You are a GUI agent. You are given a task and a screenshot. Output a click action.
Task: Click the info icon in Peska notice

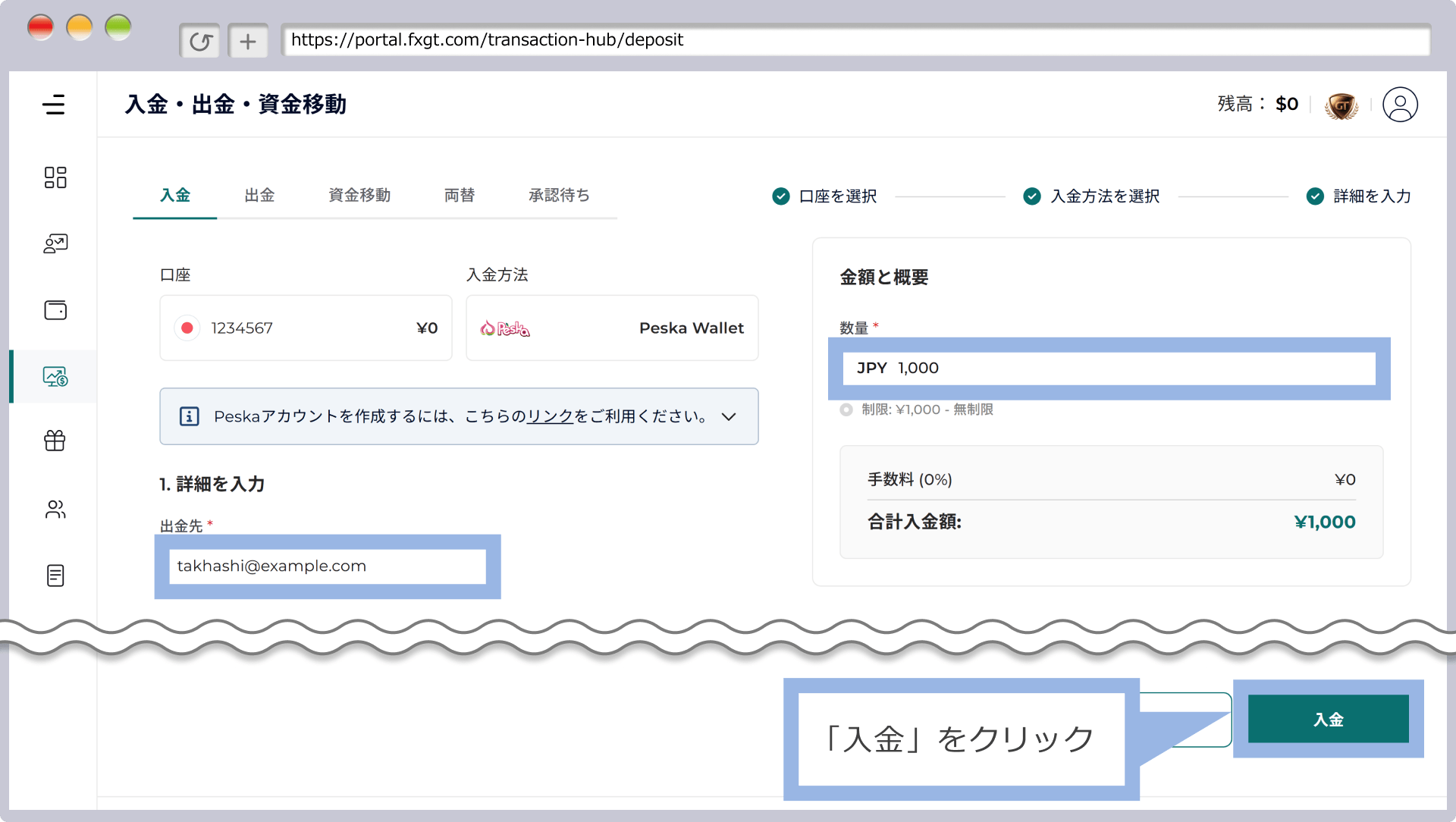pyautogui.click(x=189, y=416)
